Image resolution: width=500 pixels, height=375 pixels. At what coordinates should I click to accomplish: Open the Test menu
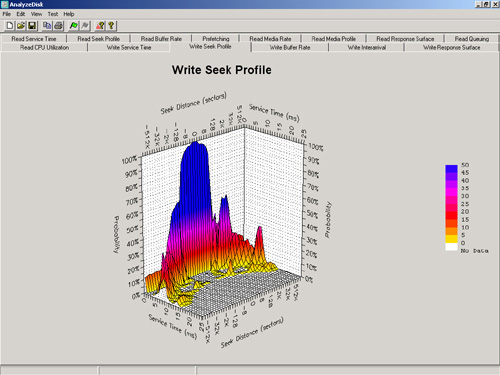click(53, 14)
